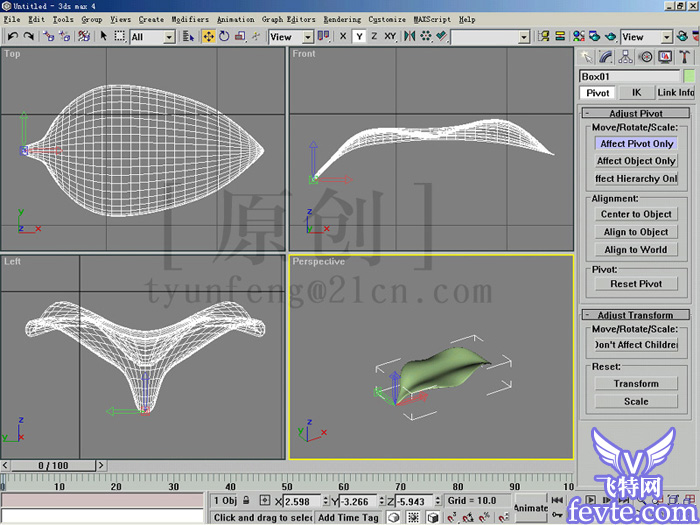Activate the Select and Link tool
The width and height of the screenshot is (700, 525).
tap(49, 36)
